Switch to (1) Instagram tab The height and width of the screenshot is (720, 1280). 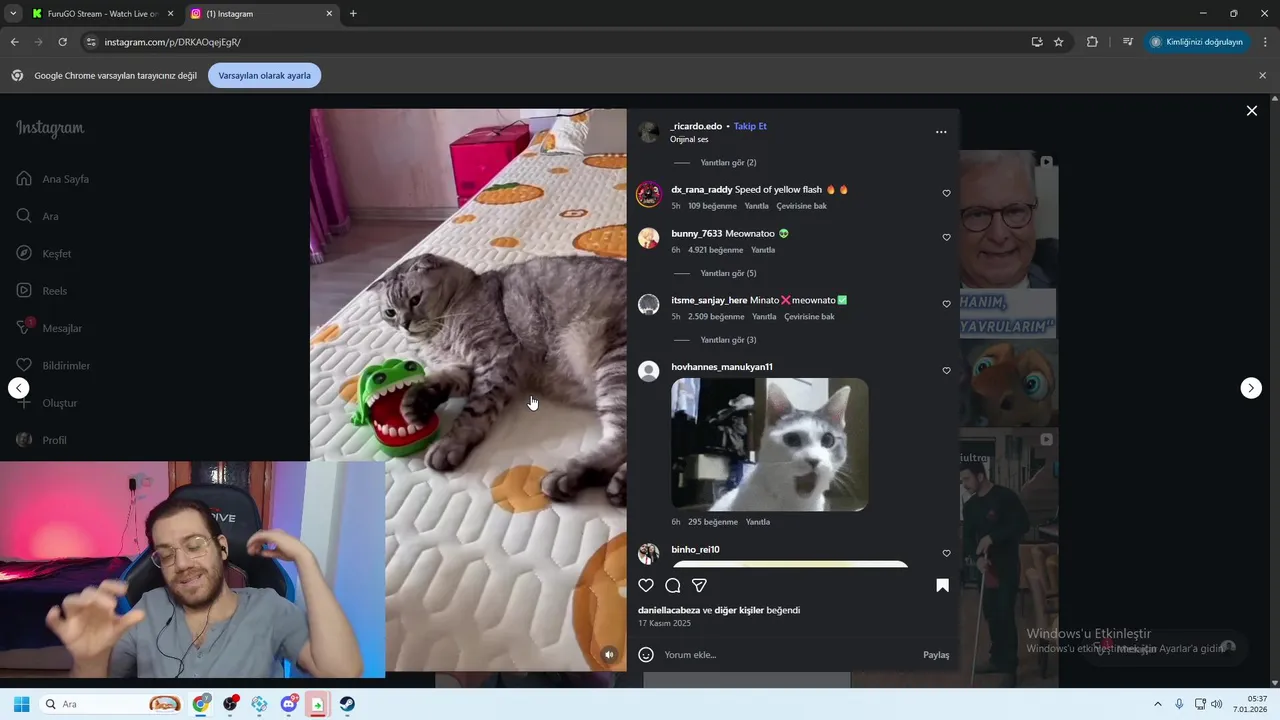click(262, 14)
